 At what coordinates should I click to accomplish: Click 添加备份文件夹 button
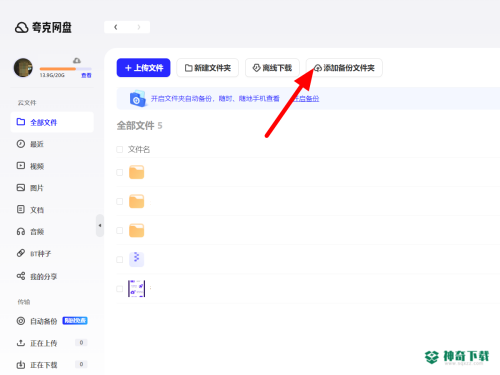click(x=344, y=68)
